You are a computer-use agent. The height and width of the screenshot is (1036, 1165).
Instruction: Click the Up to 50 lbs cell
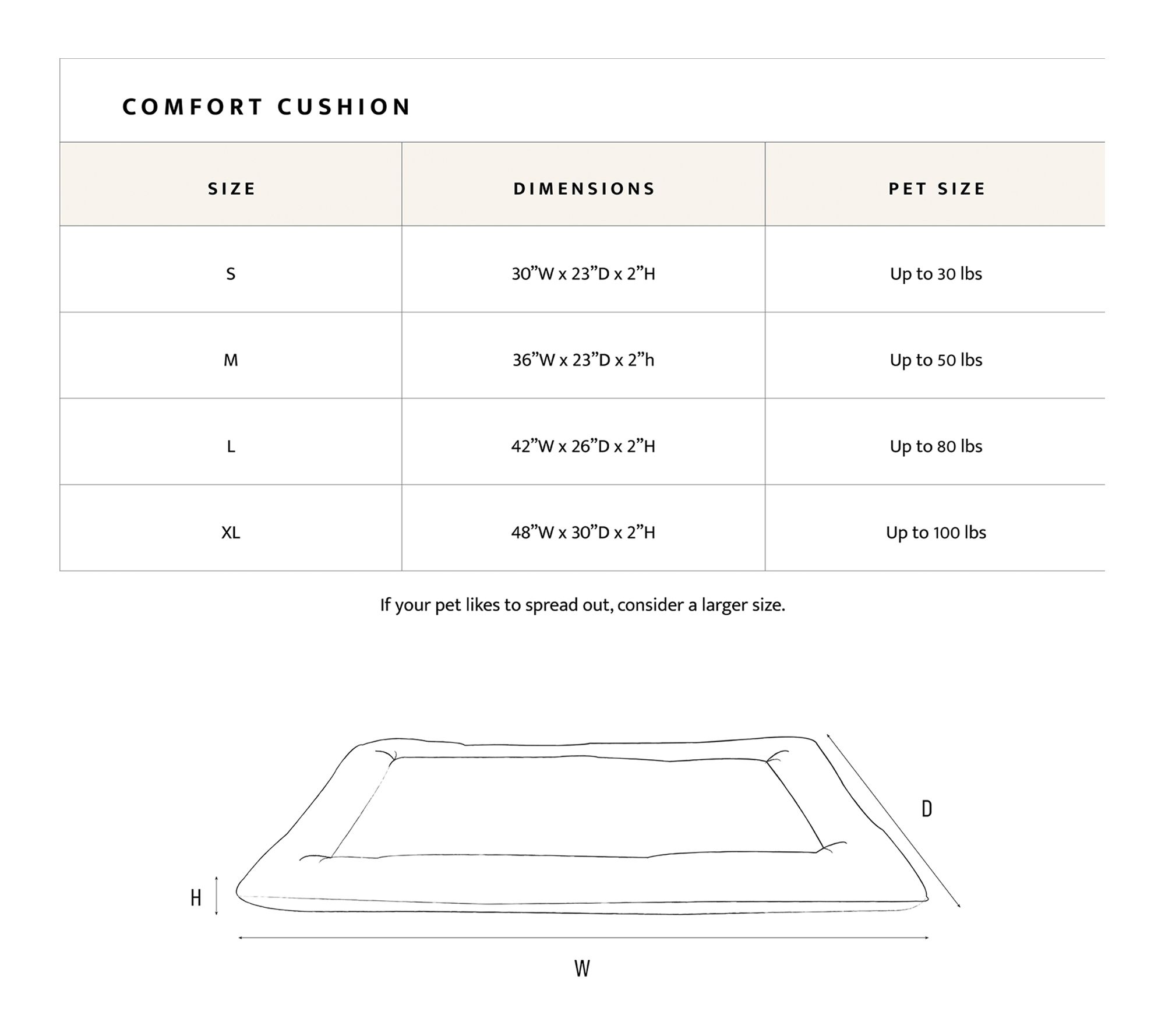pos(935,360)
